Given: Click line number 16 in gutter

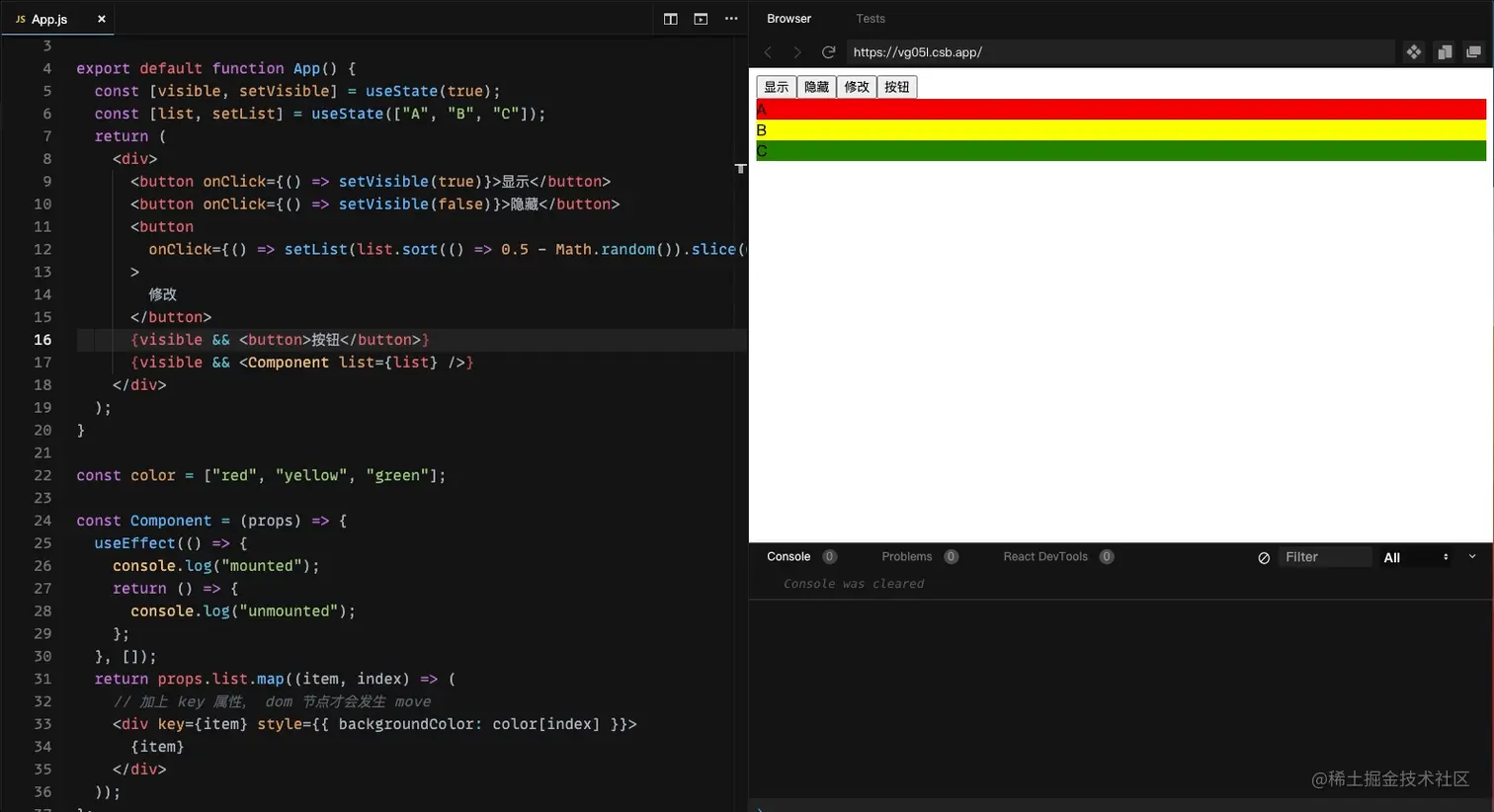Looking at the screenshot, I should [42, 340].
